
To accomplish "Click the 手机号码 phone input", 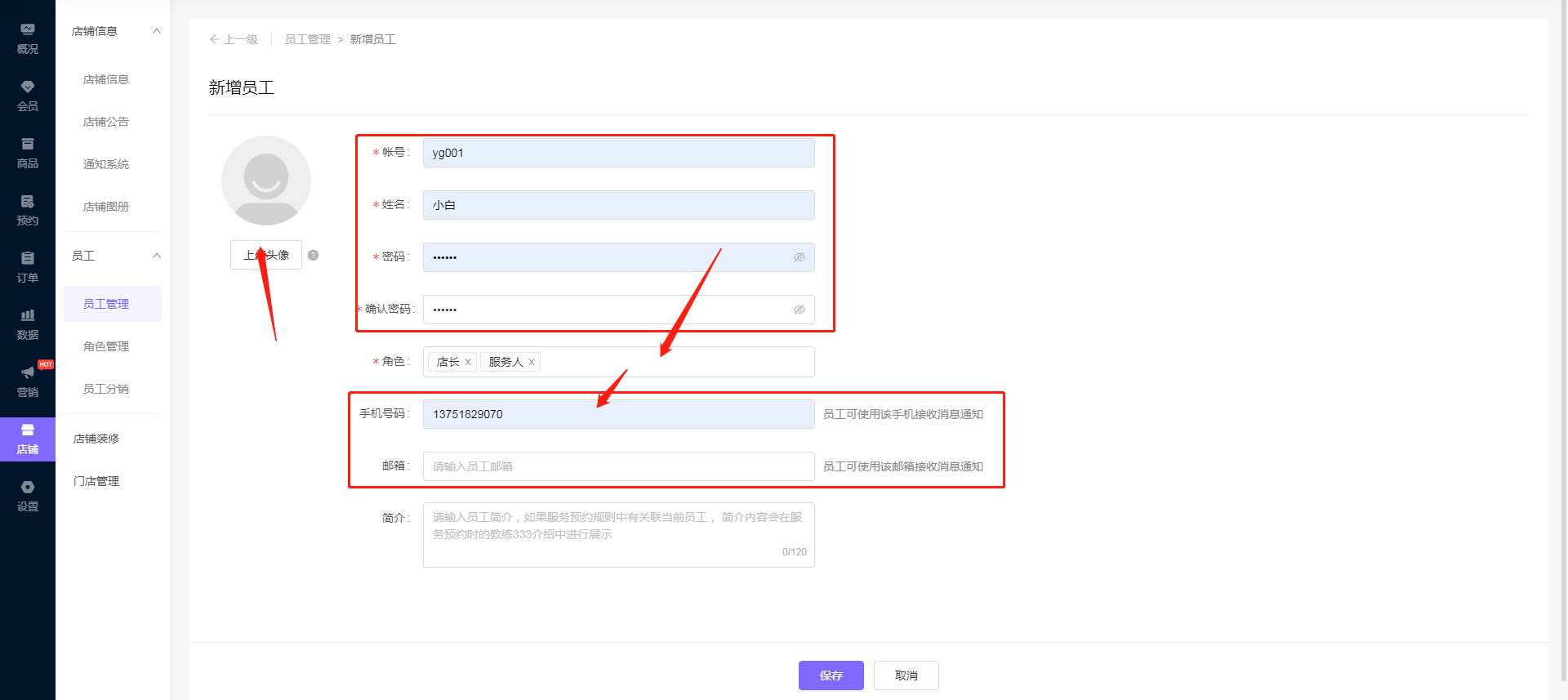I will tap(618, 414).
